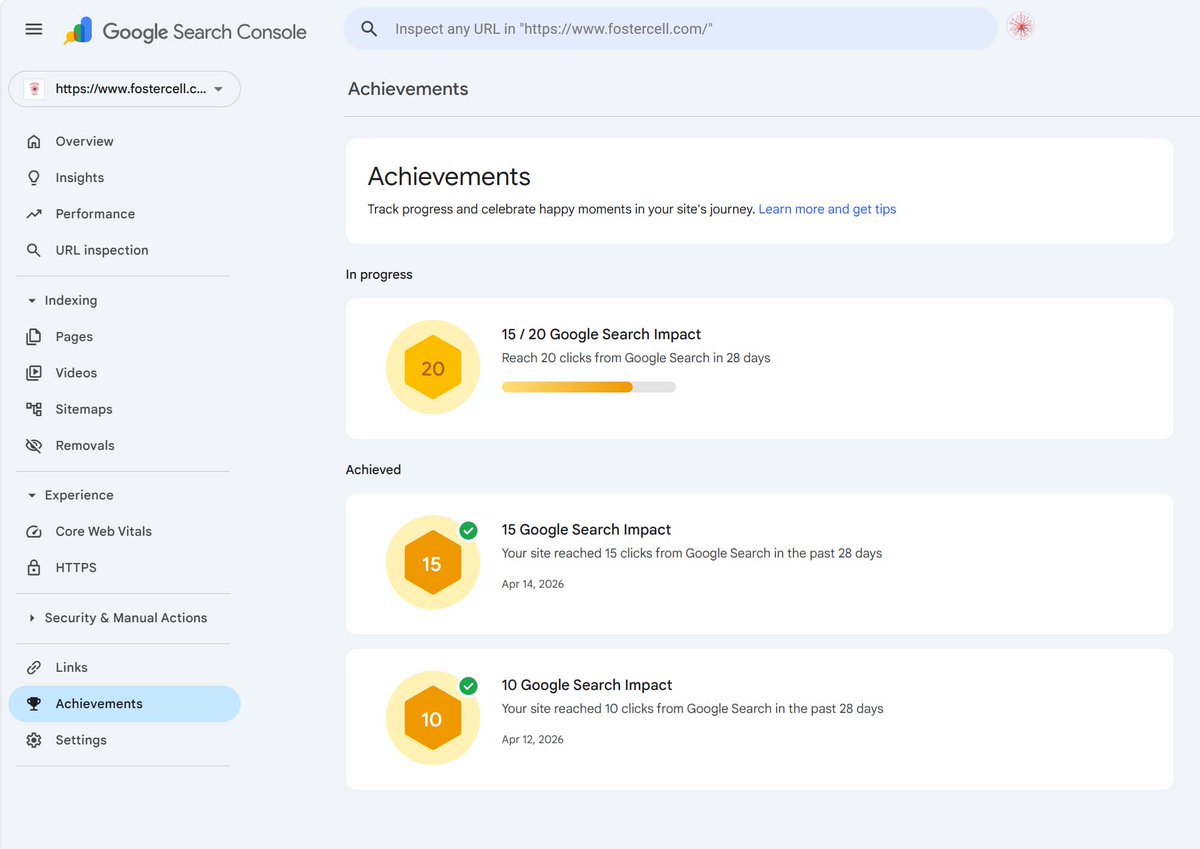Click the Pages document icon
The height and width of the screenshot is (849, 1200).
click(34, 337)
